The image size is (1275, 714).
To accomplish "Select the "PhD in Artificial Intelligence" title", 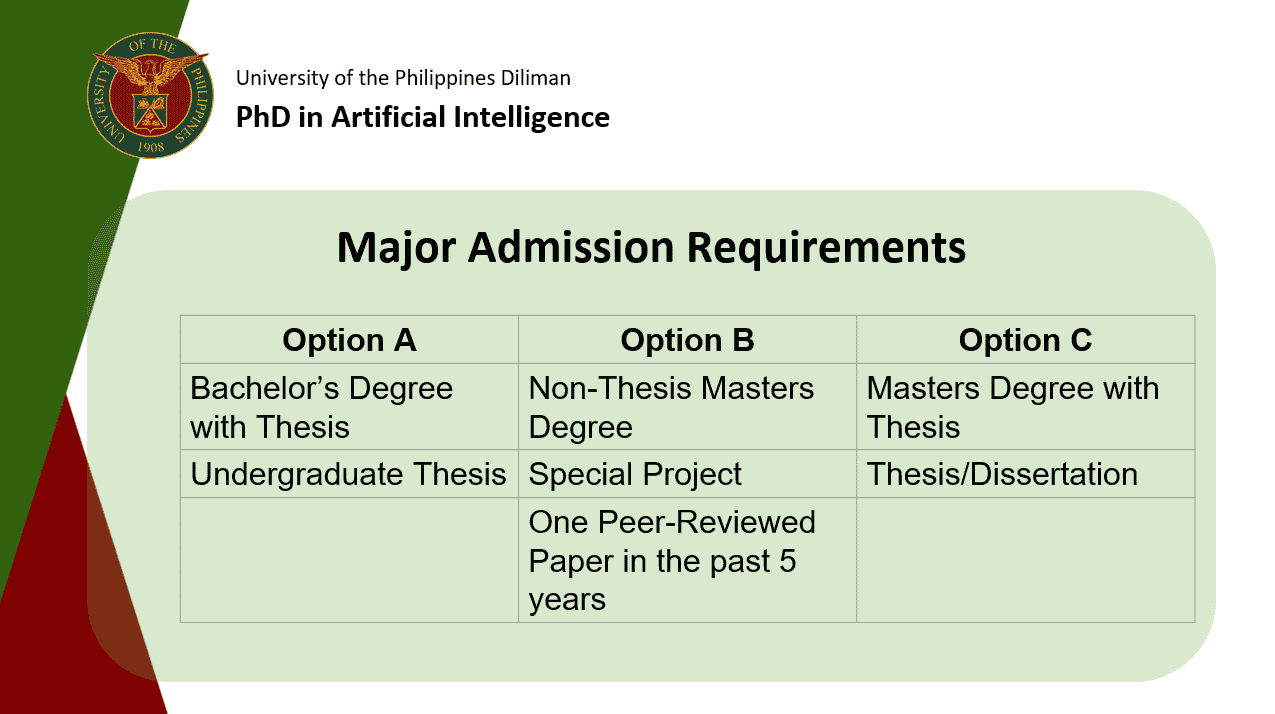I will click(x=422, y=117).
